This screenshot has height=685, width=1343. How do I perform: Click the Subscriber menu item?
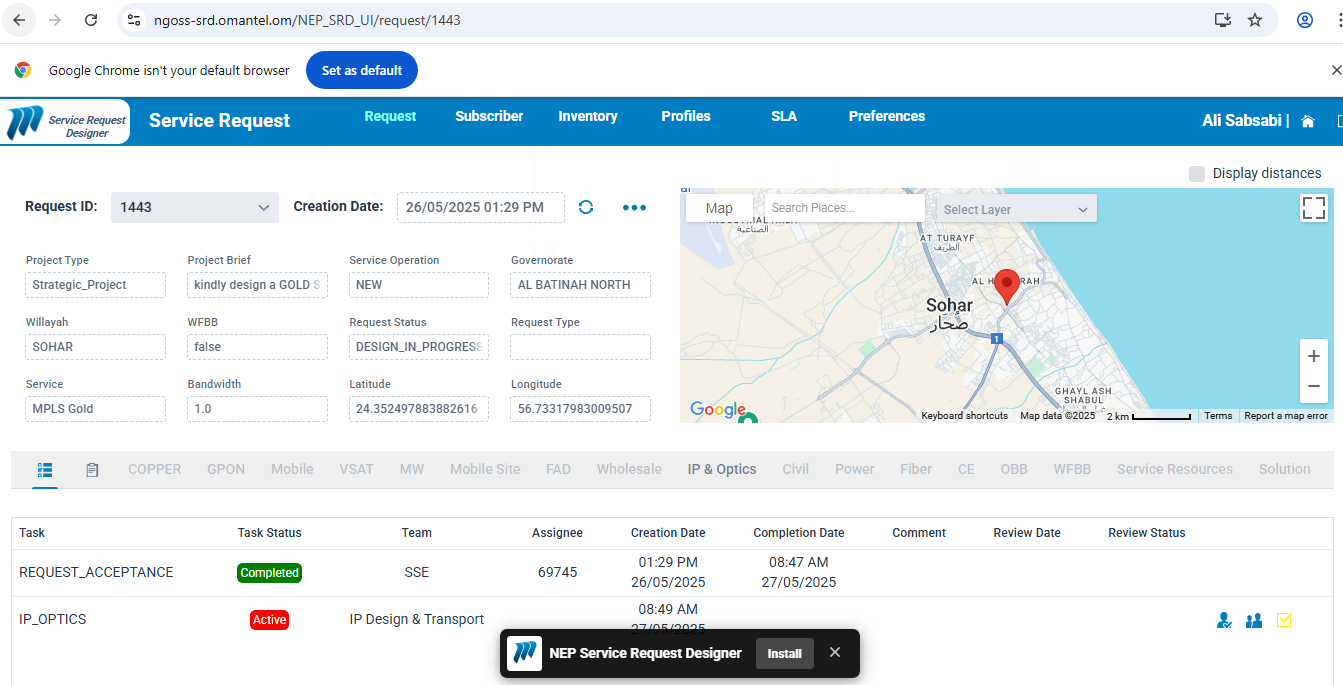489,116
